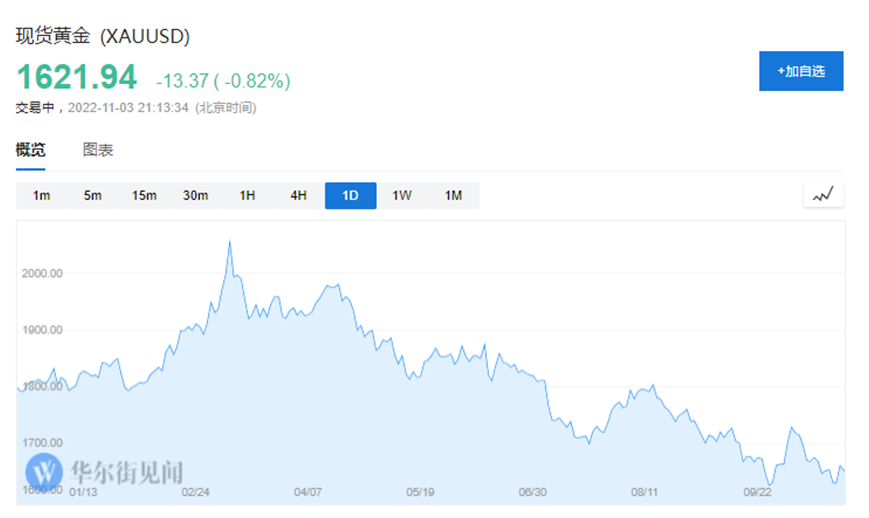Select the 1m timeframe
The height and width of the screenshot is (518, 869).
[42, 196]
